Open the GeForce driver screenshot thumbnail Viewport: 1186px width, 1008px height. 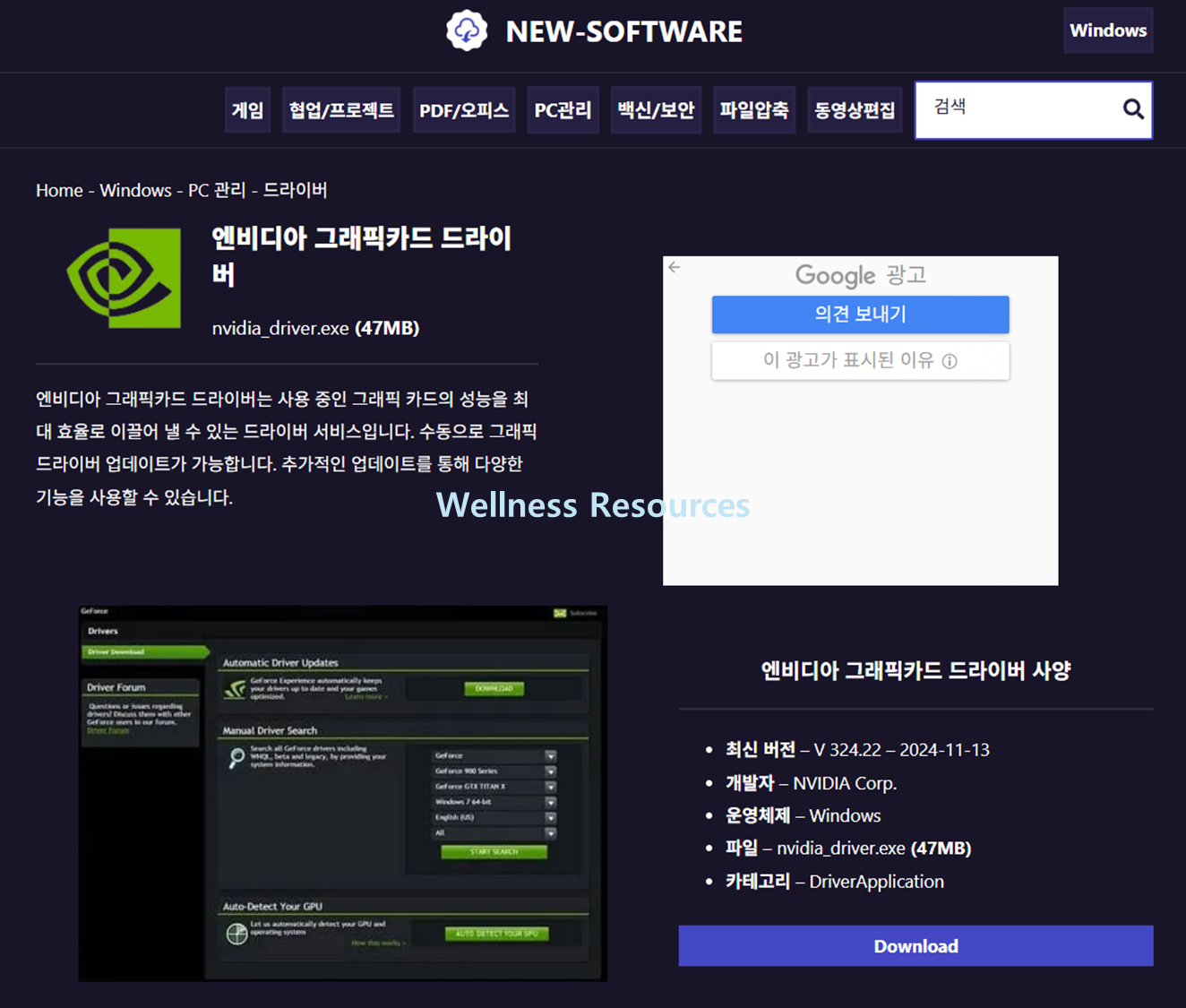[343, 793]
